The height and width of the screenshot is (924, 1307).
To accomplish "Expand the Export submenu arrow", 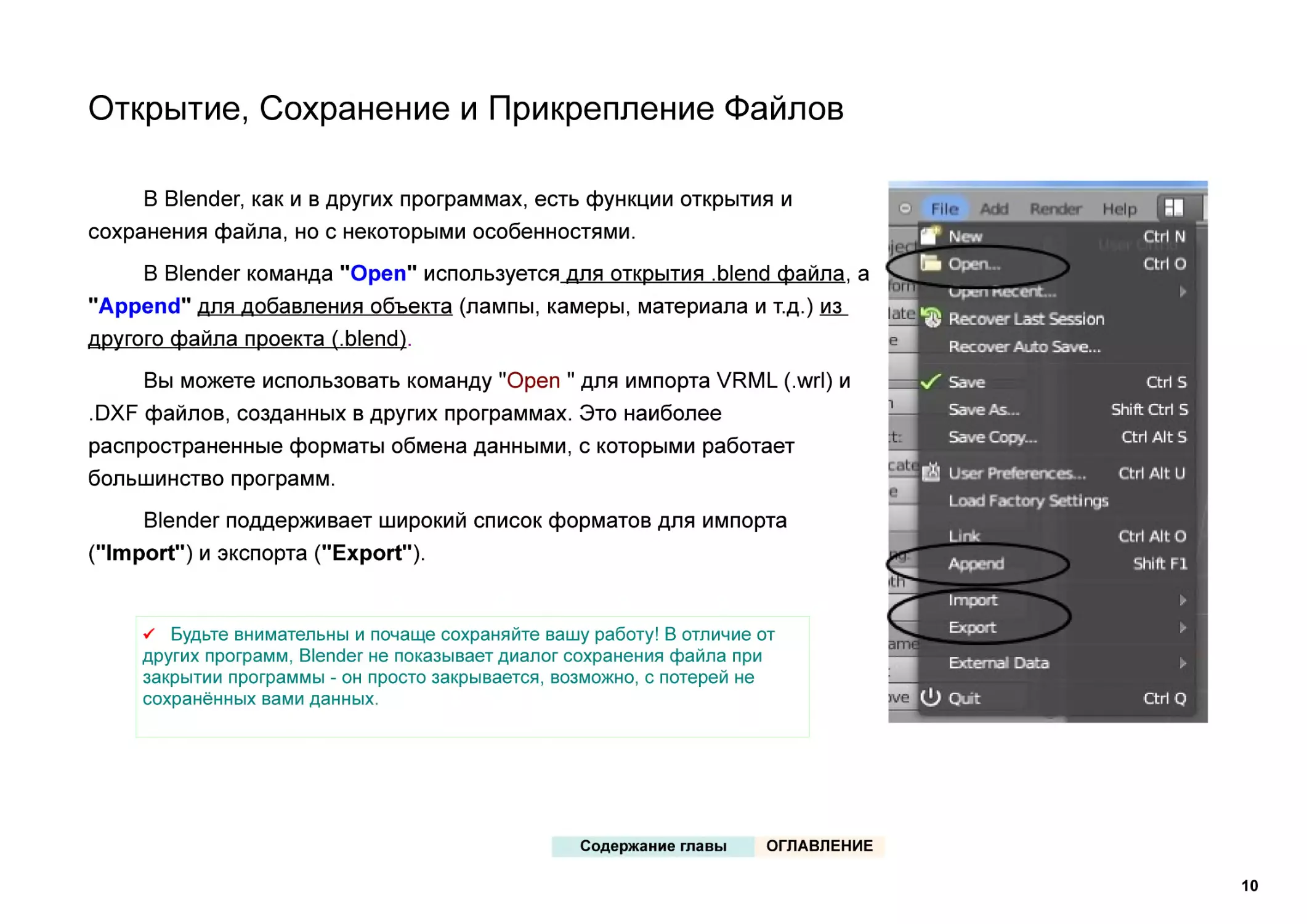I will click(1183, 628).
